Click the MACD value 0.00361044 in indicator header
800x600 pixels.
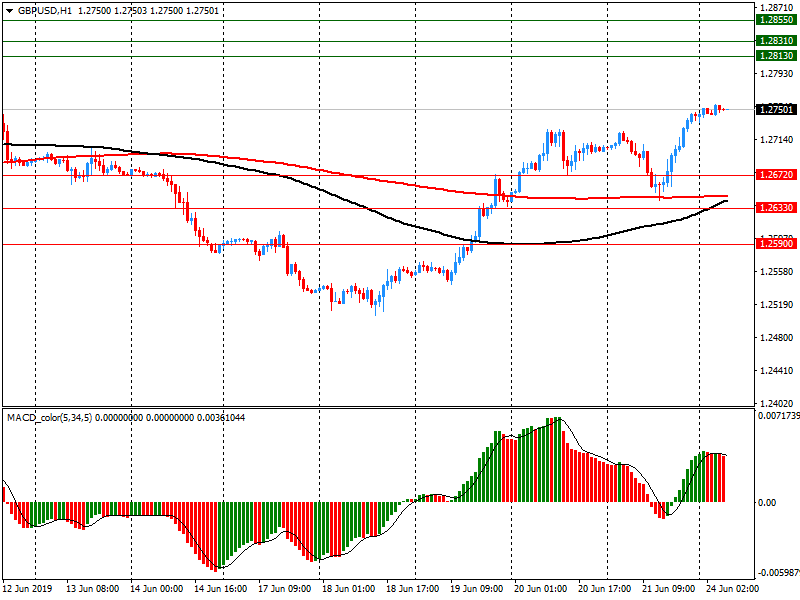click(x=221, y=418)
